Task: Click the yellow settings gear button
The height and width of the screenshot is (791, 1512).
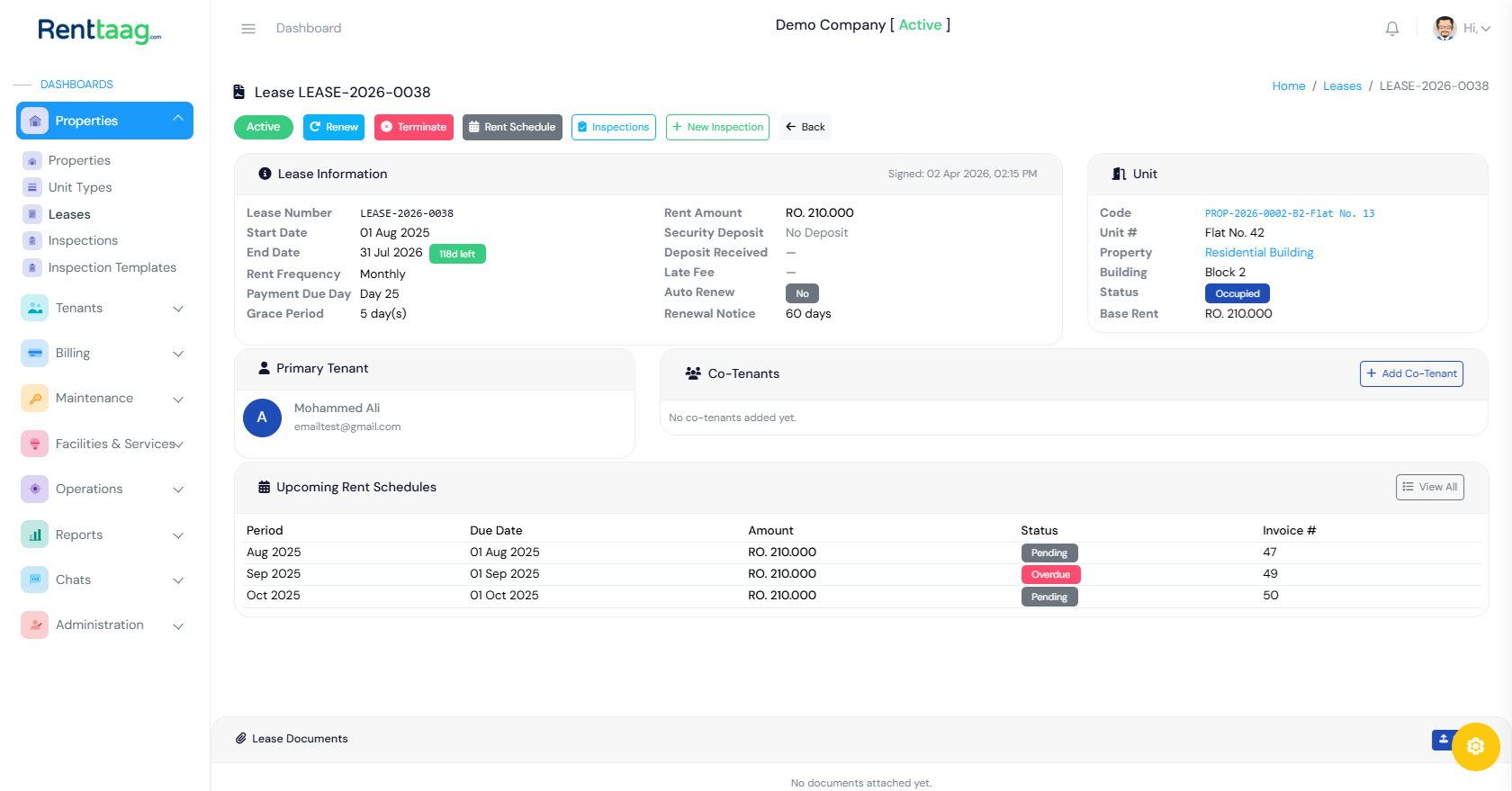Action: (x=1475, y=746)
